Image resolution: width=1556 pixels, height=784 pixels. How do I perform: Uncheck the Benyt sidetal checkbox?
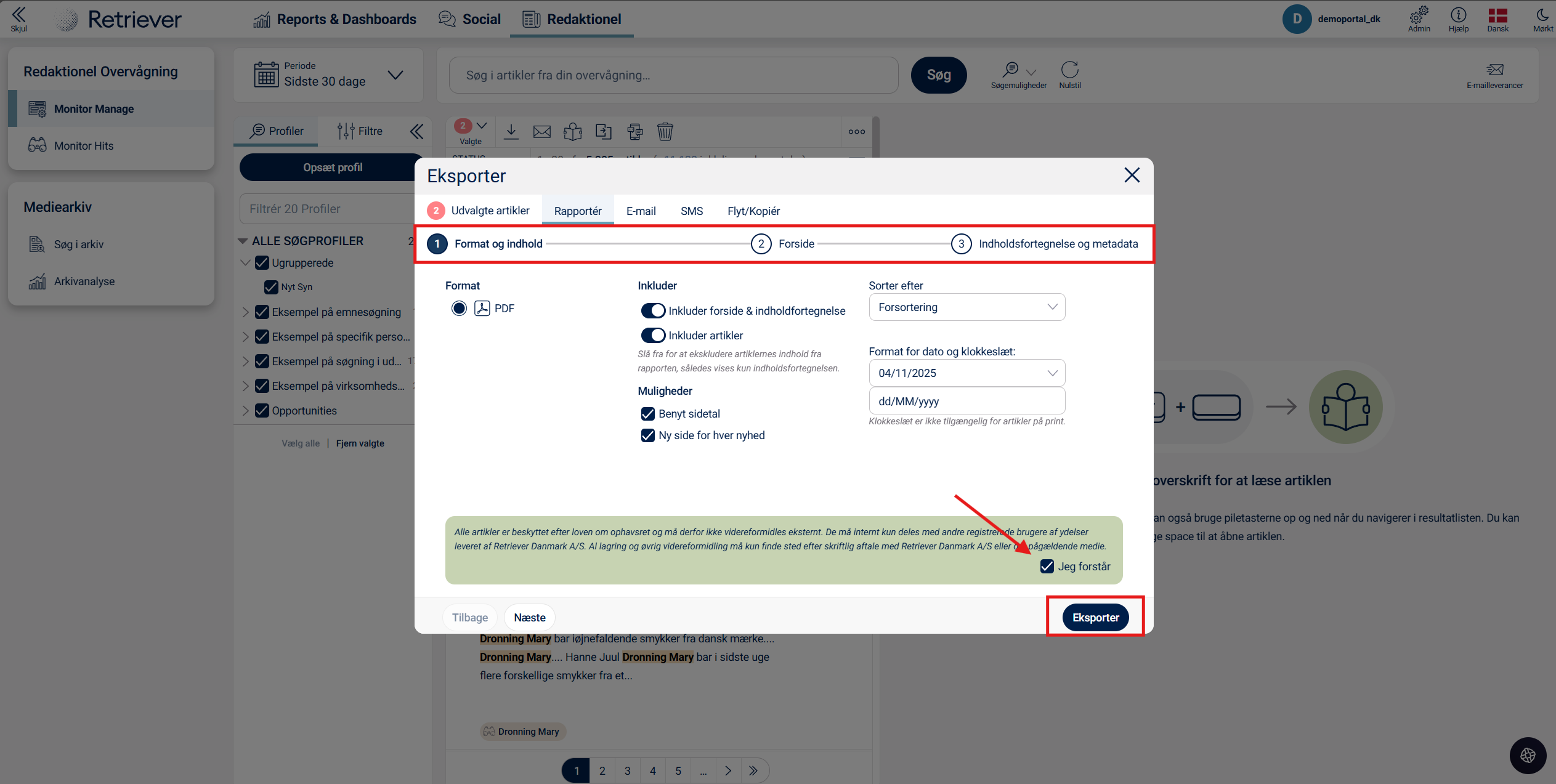coord(647,414)
